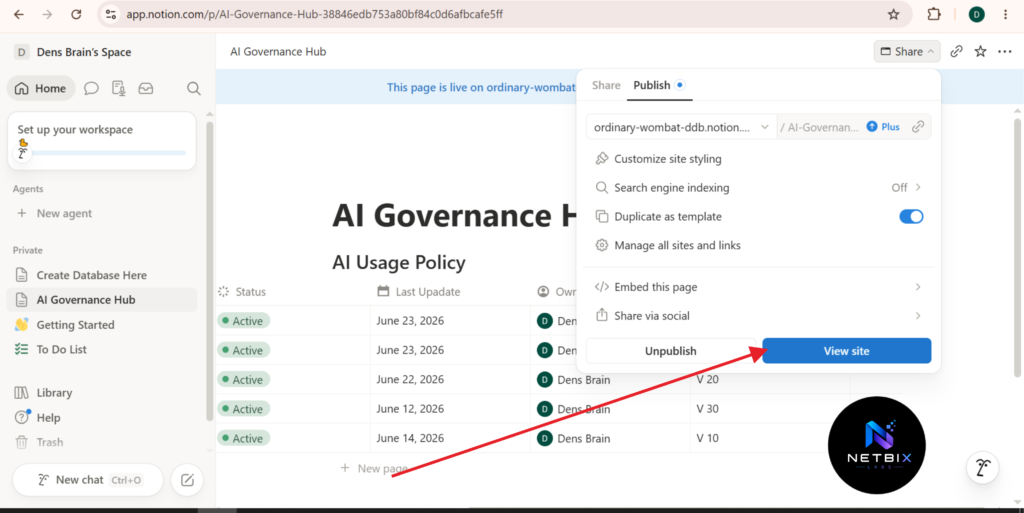Toggle the Duplicate as template switch
Image resolution: width=1024 pixels, height=513 pixels.
click(911, 217)
